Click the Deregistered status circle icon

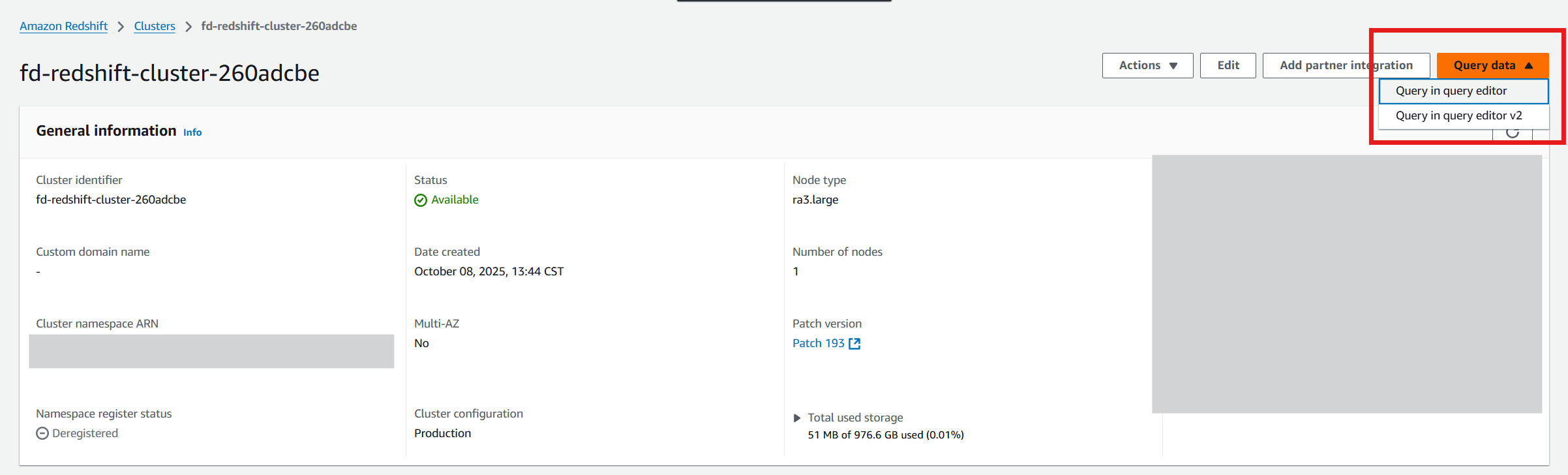tap(42, 434)
